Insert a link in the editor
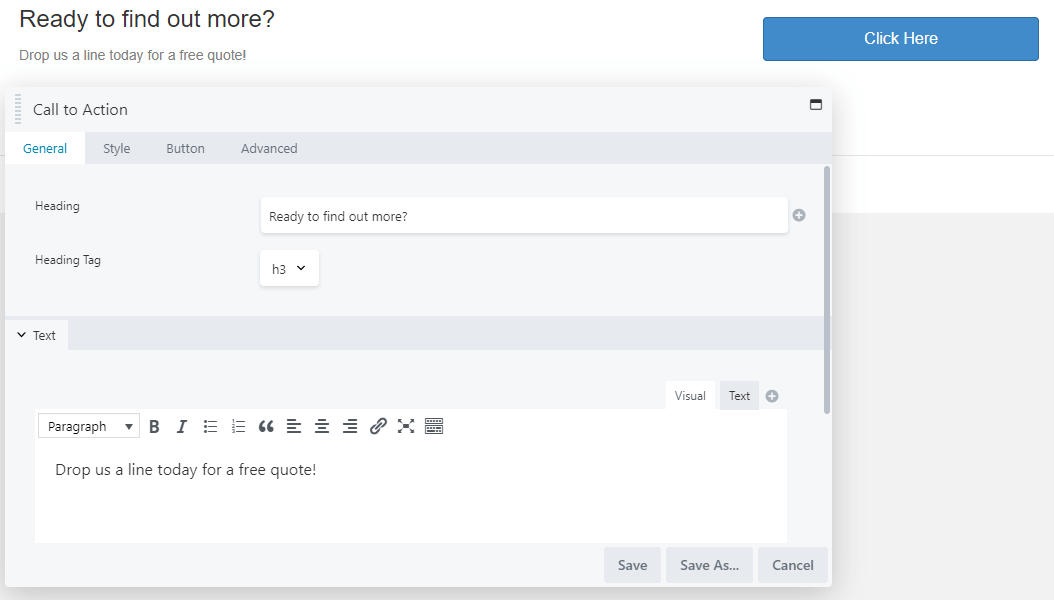The width and height of the screenshot is (1054, 600). 378,426
